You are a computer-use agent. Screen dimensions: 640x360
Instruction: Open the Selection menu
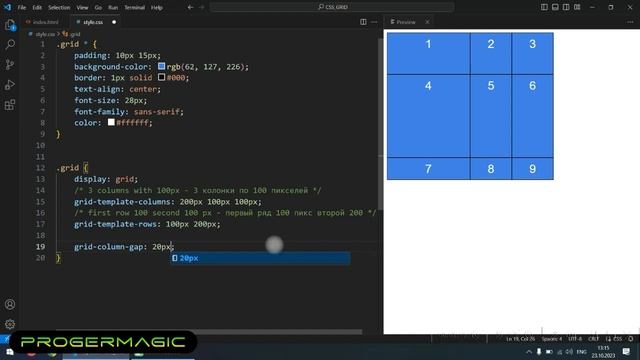59,7
